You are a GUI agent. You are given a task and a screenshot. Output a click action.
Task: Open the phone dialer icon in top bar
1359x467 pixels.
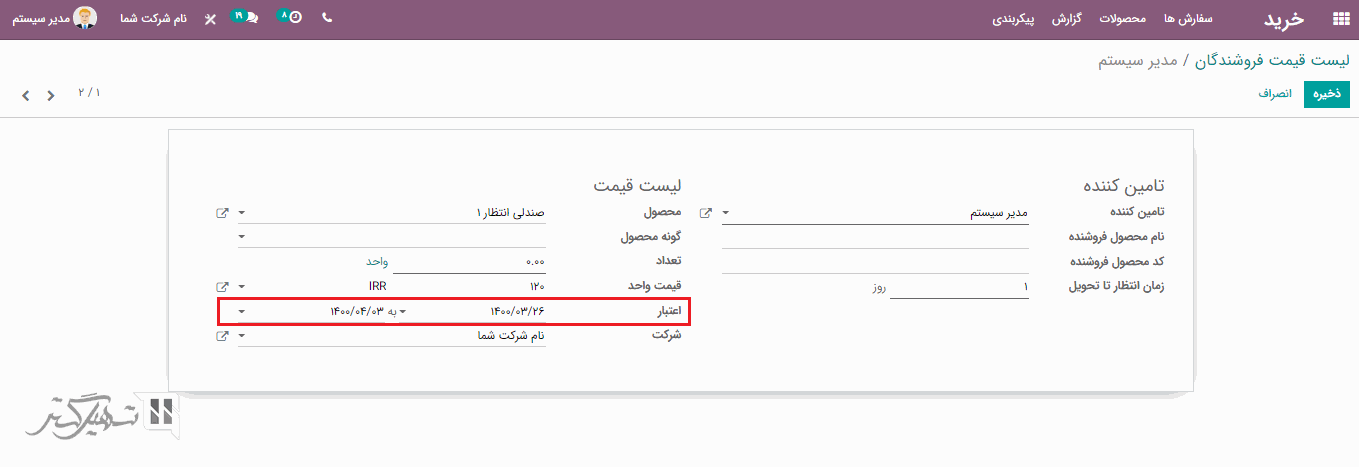point(327,18)
